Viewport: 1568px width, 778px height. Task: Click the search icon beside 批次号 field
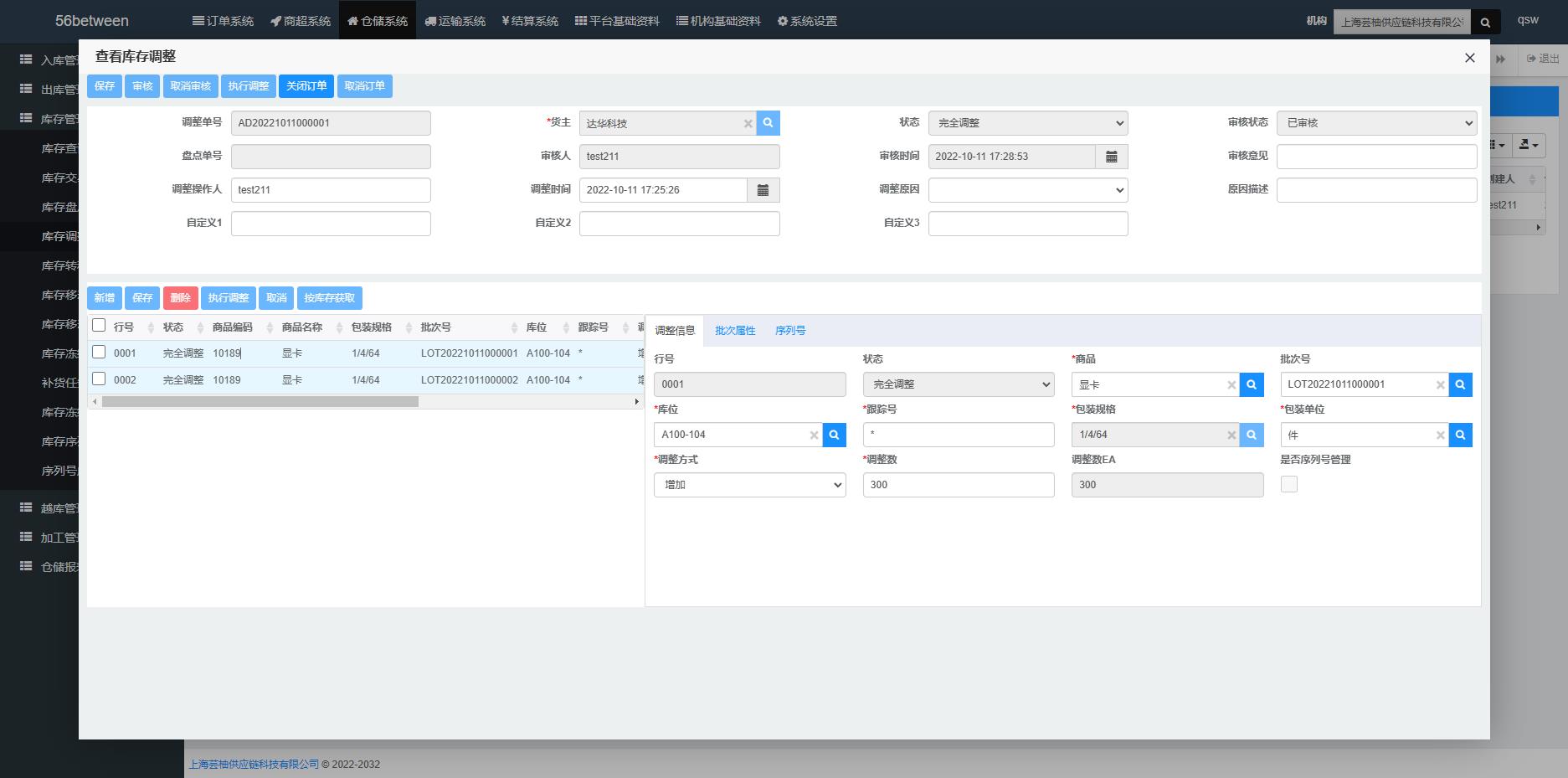coord(1460,384)
